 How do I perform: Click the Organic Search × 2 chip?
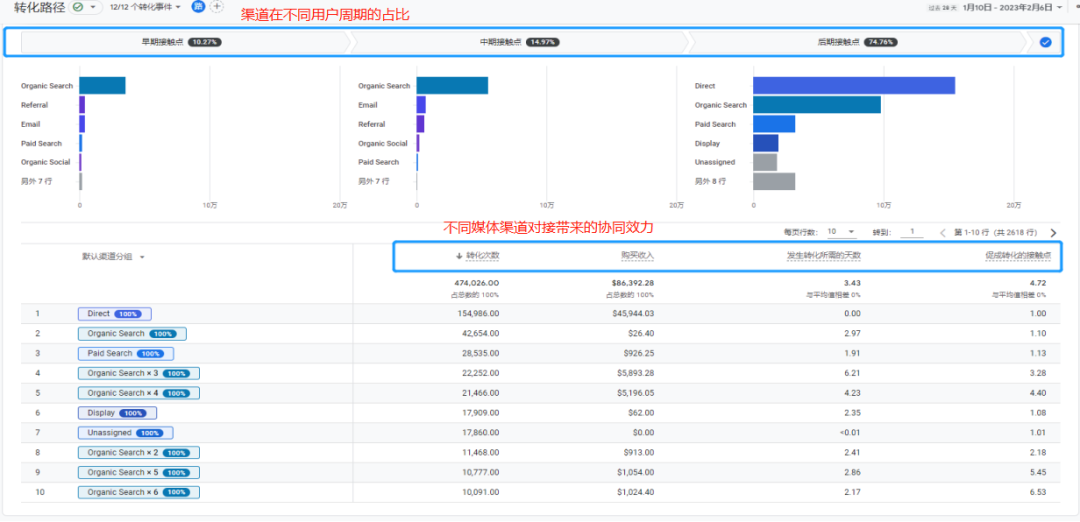click(139, 452)
